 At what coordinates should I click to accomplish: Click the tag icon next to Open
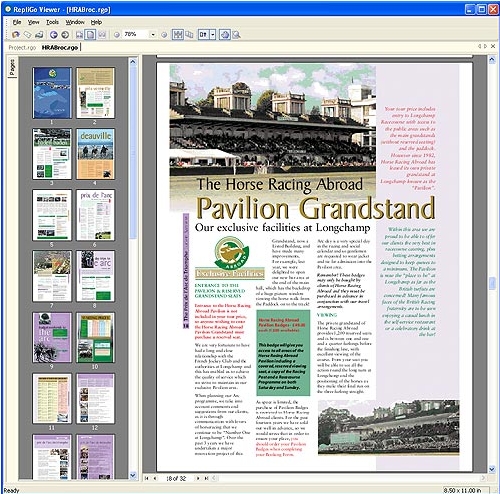point(28,34)
